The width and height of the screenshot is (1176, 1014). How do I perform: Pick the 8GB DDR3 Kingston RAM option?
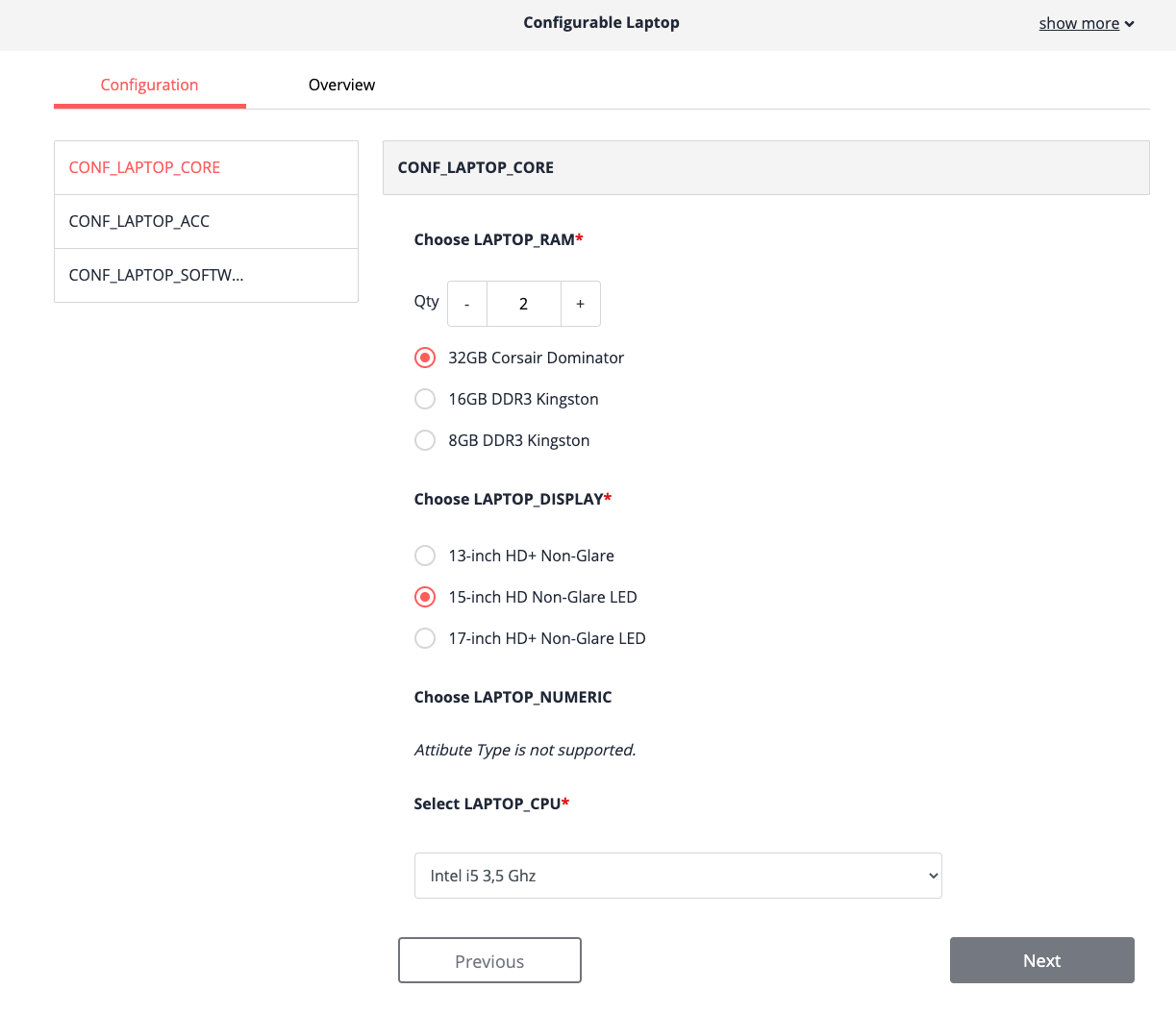click(x=424, y=439)
